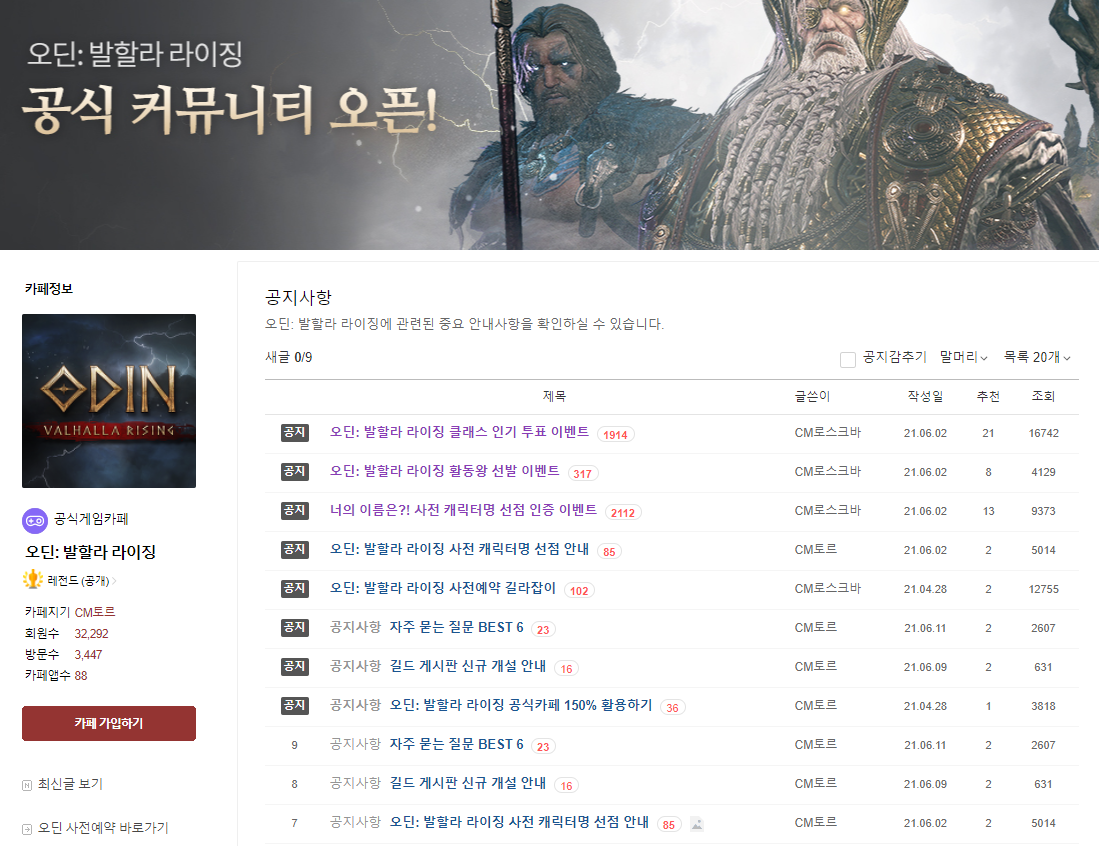This screenshot has height=846, width=1099.
Task: Expand the 레전드 (공개) rank chevron
Action: [114, 580]
